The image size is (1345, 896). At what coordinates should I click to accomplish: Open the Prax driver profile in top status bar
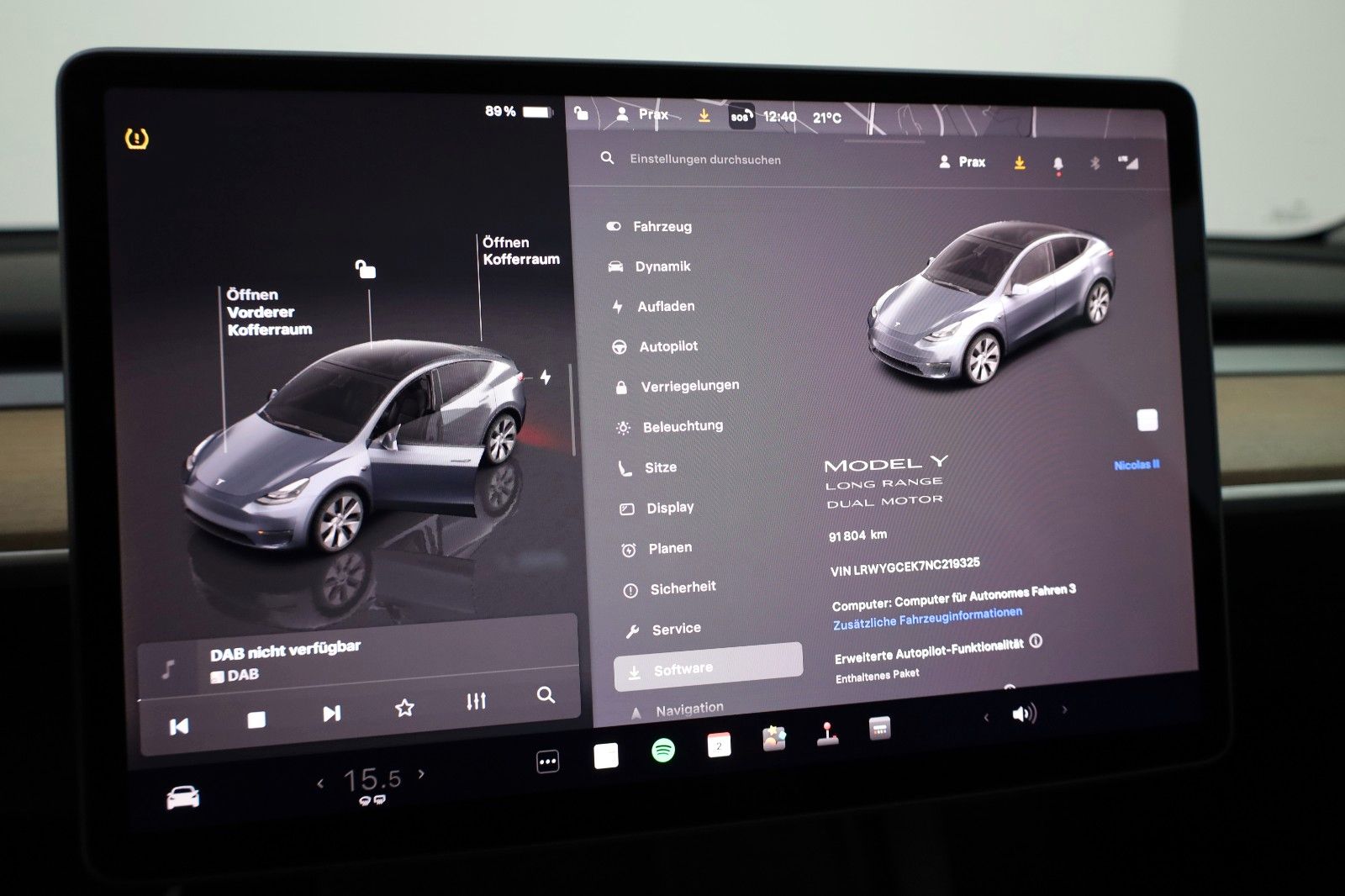pos(642,113)
